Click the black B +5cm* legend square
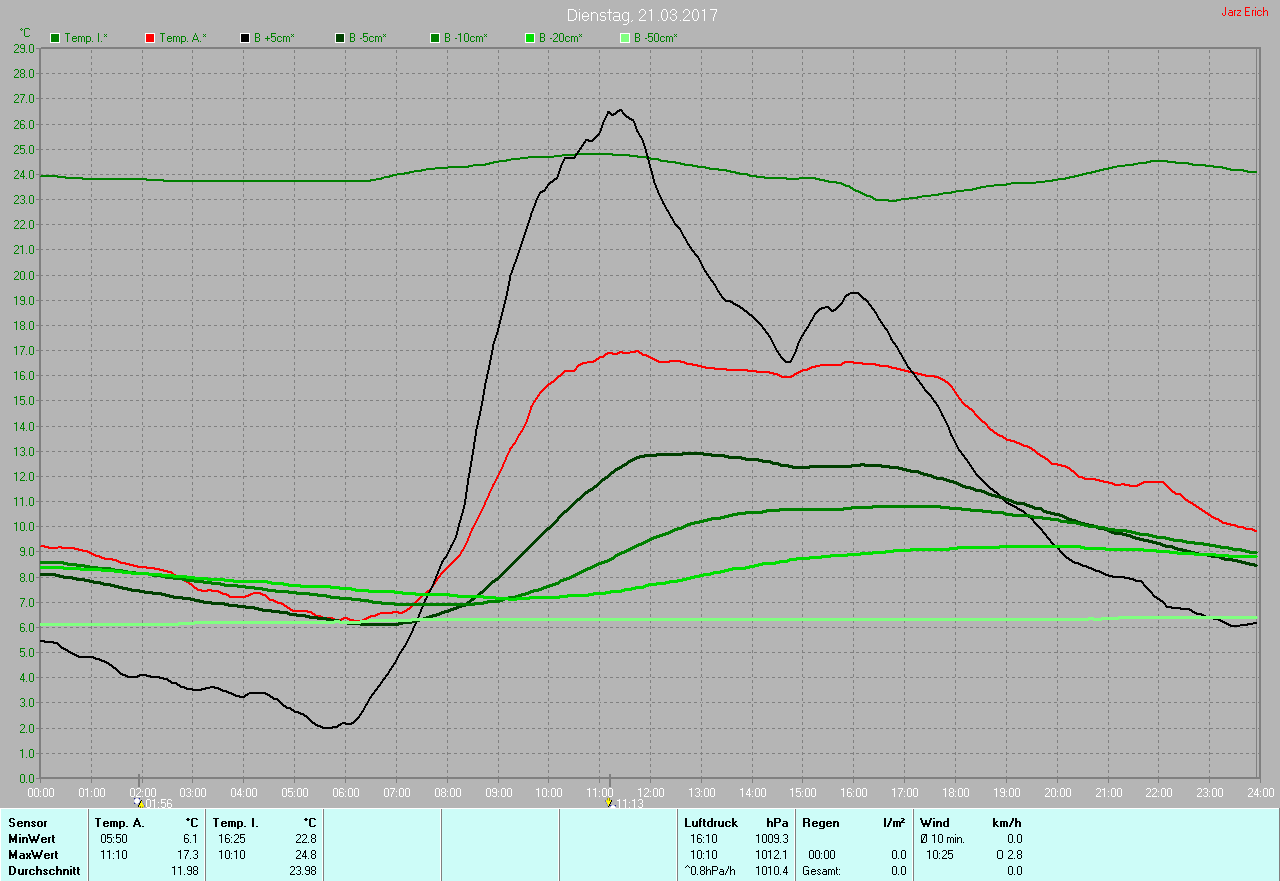This screenshot has width=1280, height=881. click(245, 38)
